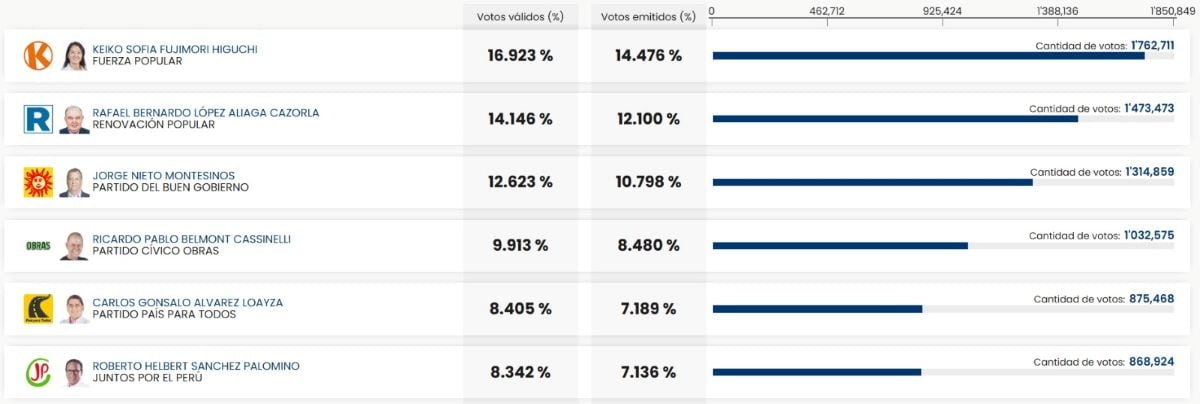The height and width of the screenshot is (404, 1200).
Task: Click Keiko Fujimori's candidate photo
Action: tap(74, 55)
